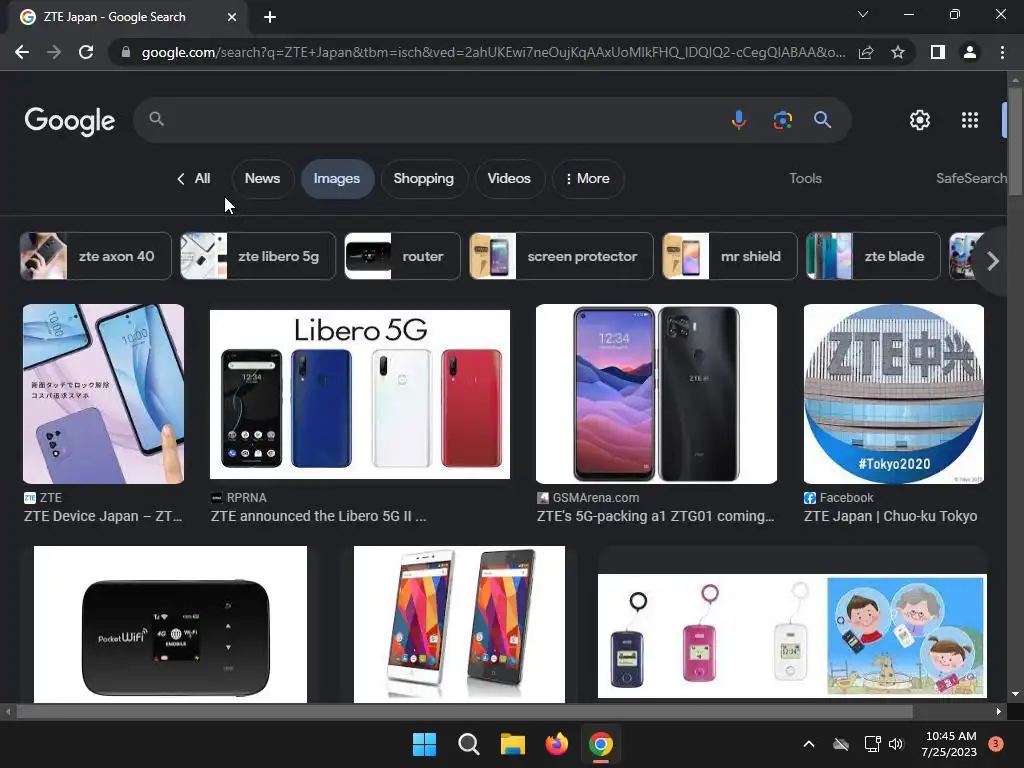Click the vertical page scrollbar

coord(1015,140)
